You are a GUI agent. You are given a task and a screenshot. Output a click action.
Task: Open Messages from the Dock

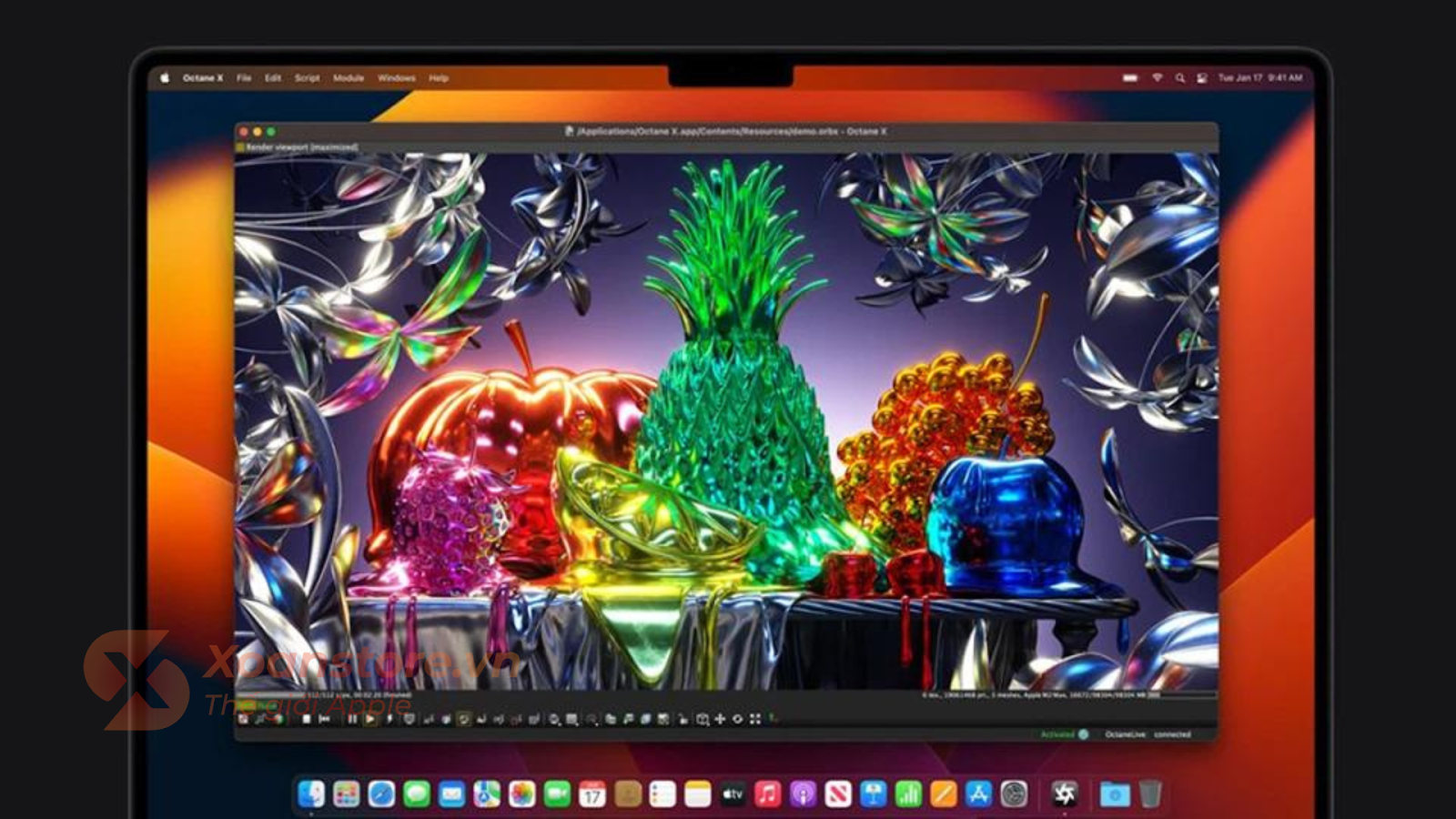tap(417, 794)
